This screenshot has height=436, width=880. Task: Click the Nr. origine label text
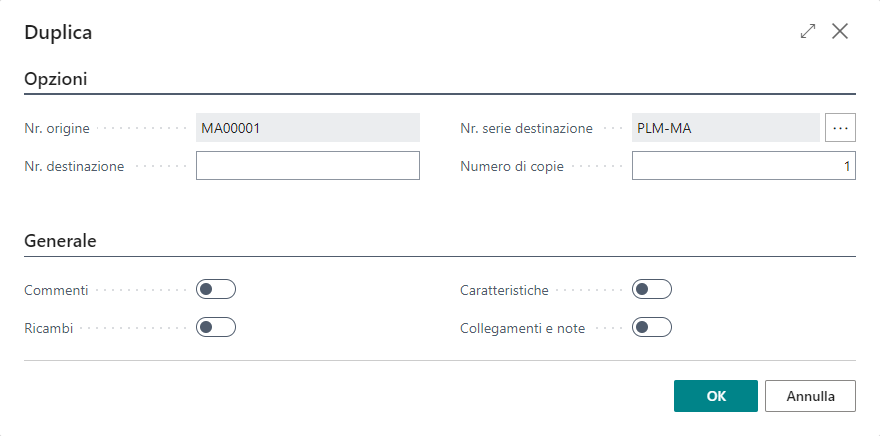click(57, 129)
